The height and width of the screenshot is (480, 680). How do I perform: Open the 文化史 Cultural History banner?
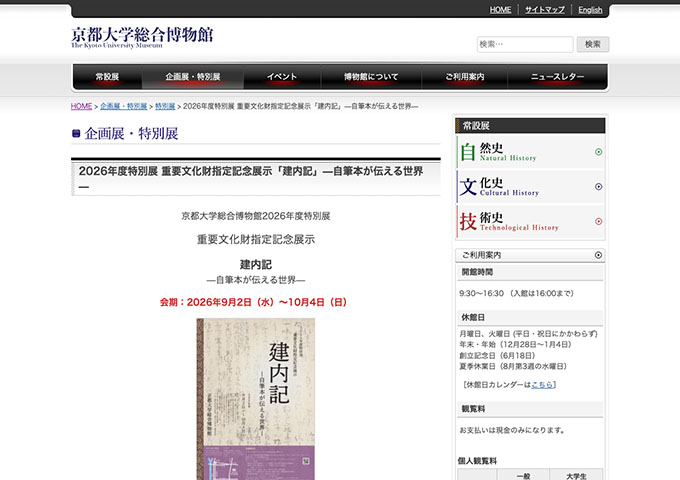click(530, 186)
